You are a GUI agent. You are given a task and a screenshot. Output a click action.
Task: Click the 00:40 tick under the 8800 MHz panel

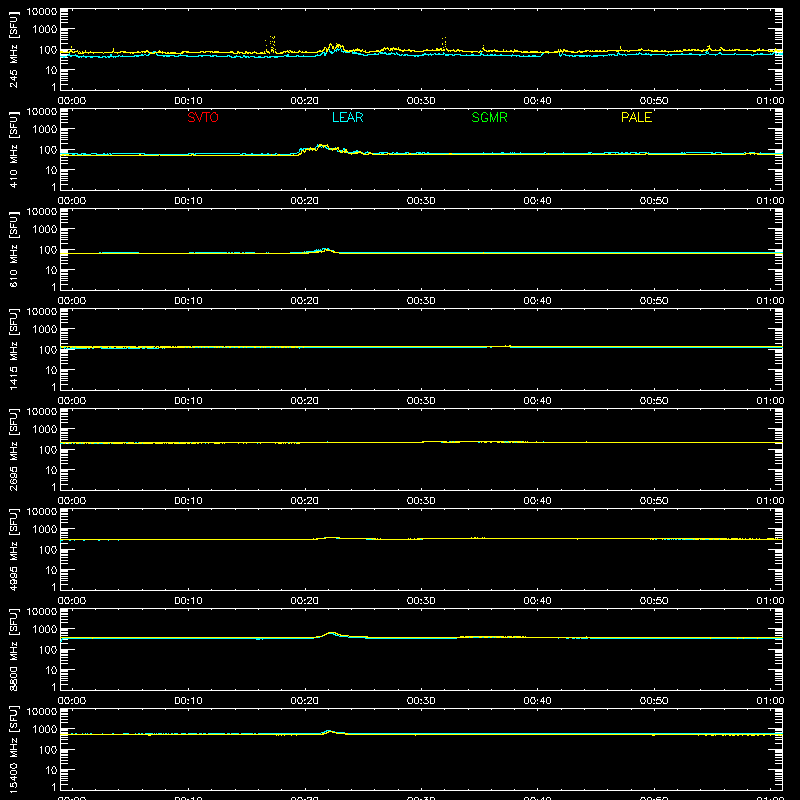537,701
